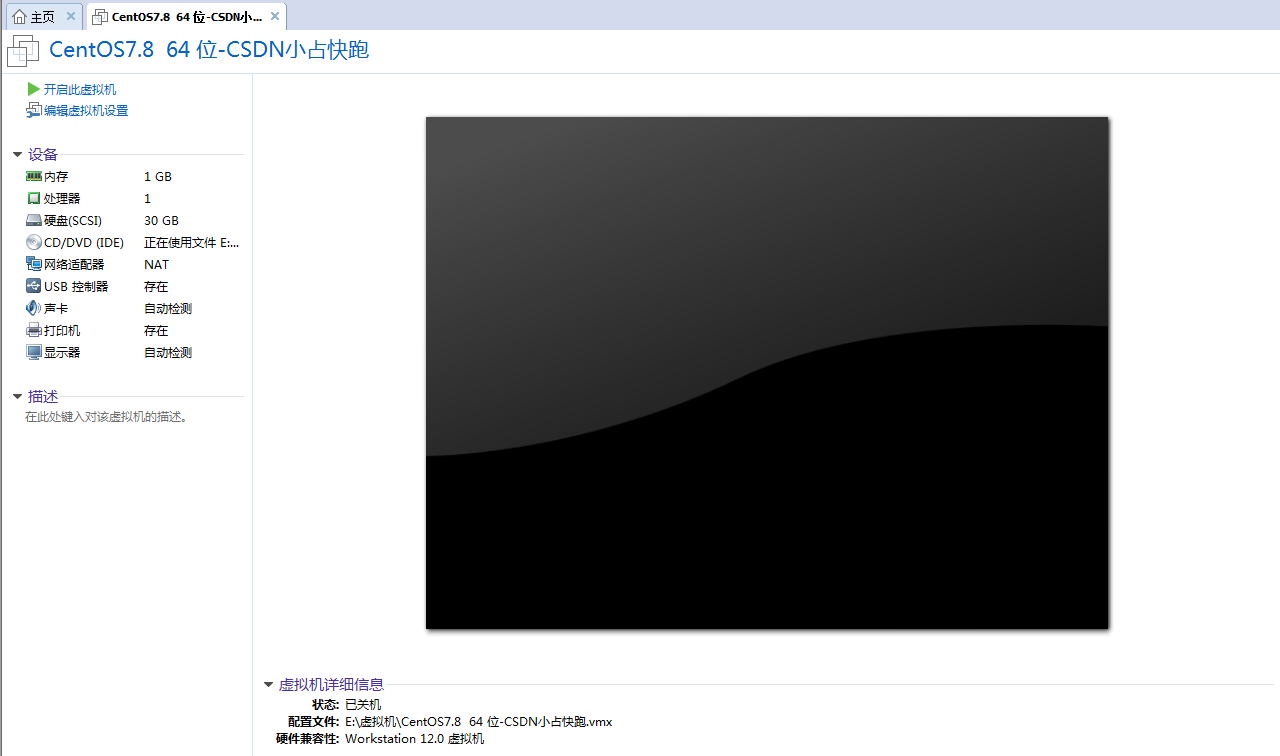The width and height of the screenshot is (1280, 756).
Task: Select the 打印机 (Printer) device icon
Action: coord(33,330)
